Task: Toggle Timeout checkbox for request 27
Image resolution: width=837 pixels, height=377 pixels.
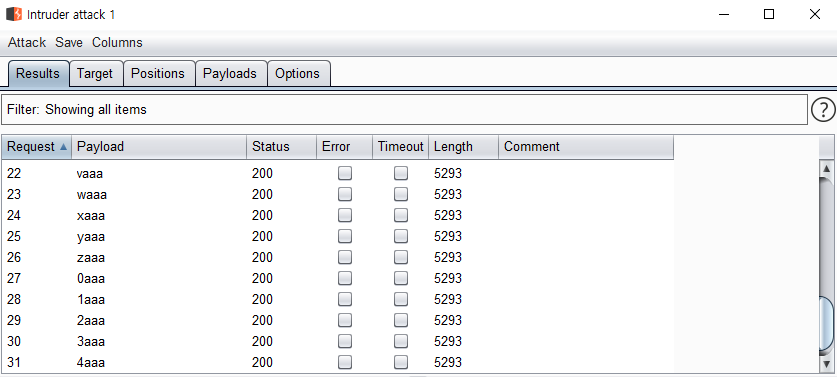Action: click(401, 279)
